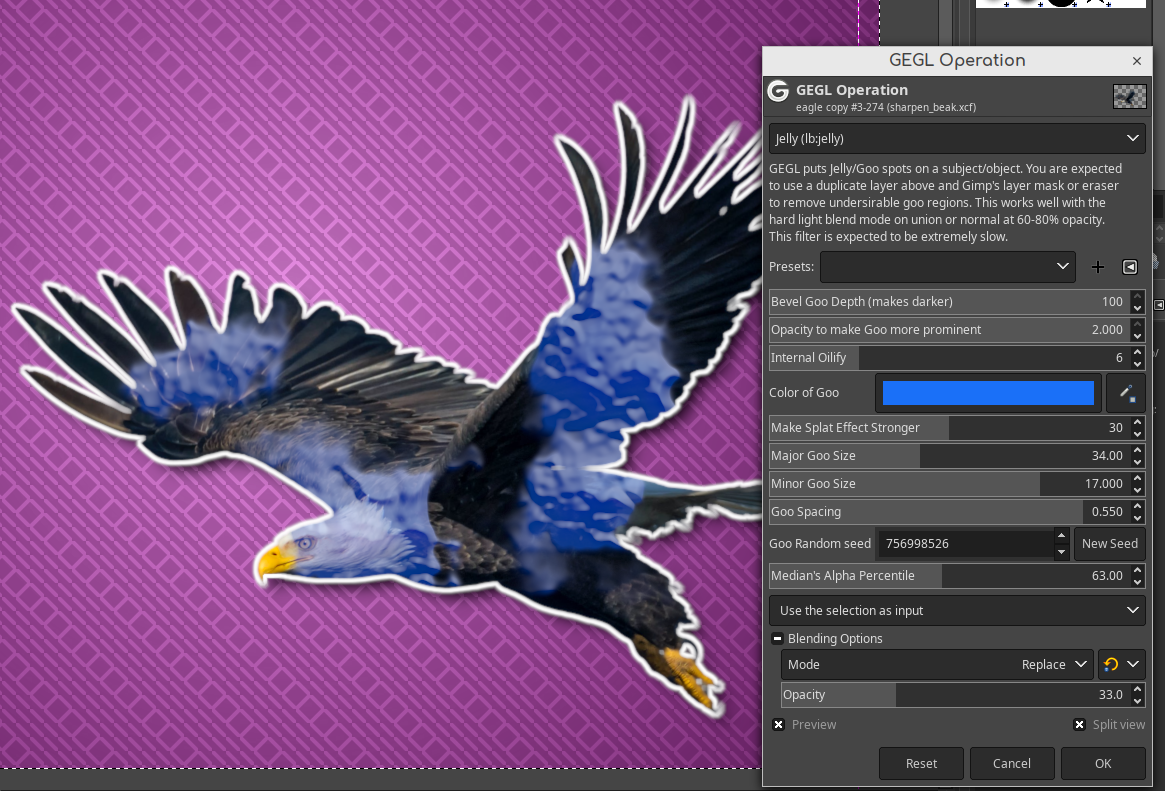Click the eagle layer thumbnail in dialog header
This screenshot has width=1165, height=791.
click(x=1129, y=97)
